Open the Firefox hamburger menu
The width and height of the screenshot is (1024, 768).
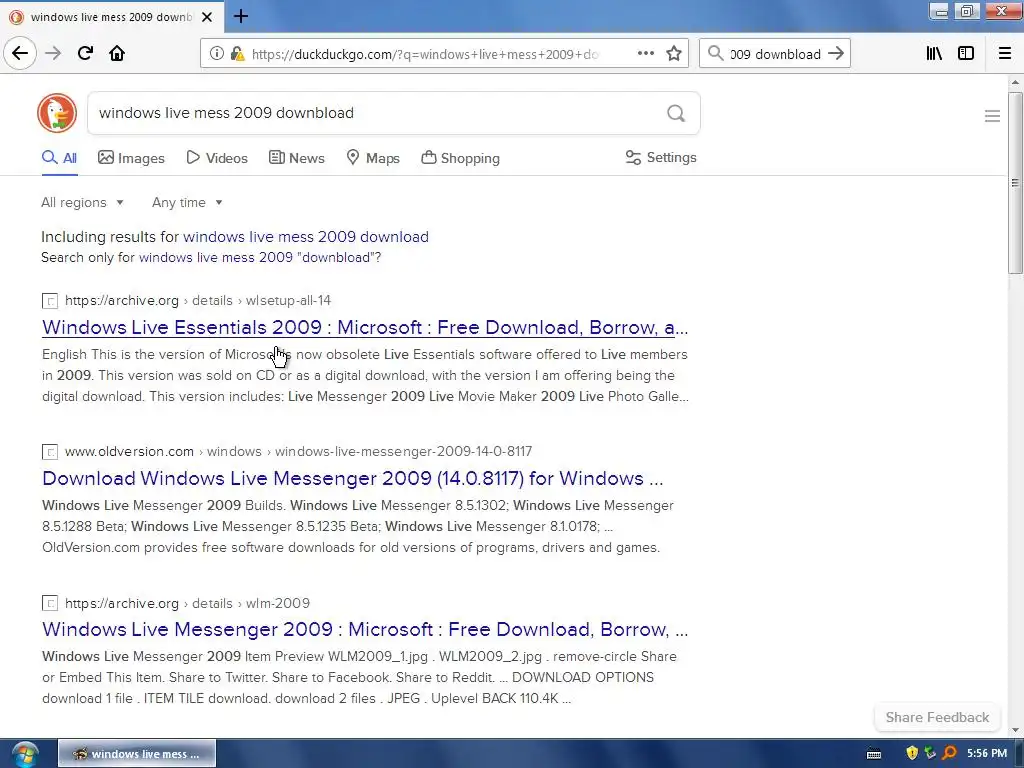coord(1005,54)
